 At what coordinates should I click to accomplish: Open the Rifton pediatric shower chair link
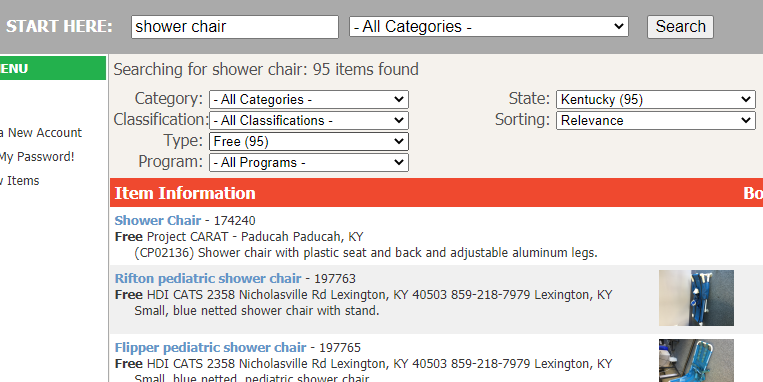[208, 278]
